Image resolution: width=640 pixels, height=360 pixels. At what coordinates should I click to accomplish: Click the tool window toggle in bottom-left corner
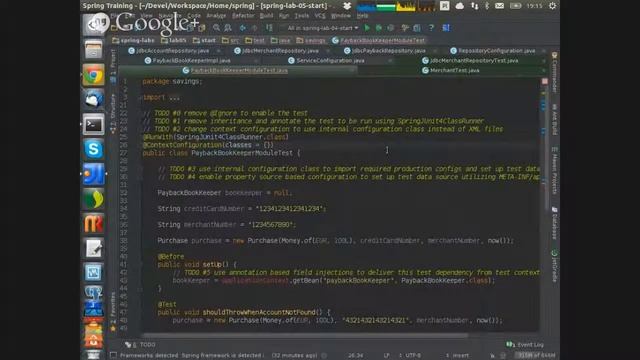pyautogui.click(x=113, y=355)
